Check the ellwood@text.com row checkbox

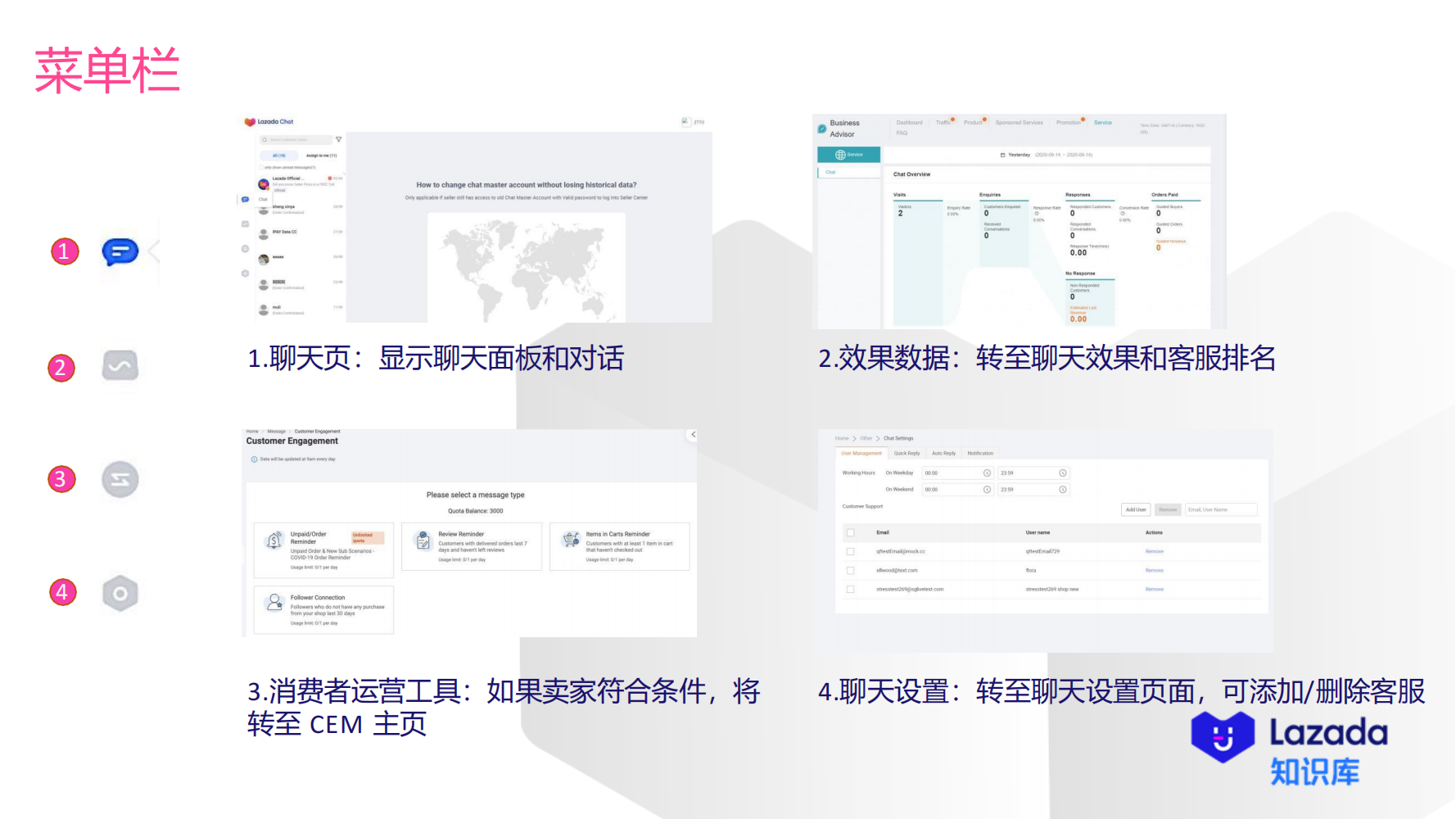pos(850,570)
